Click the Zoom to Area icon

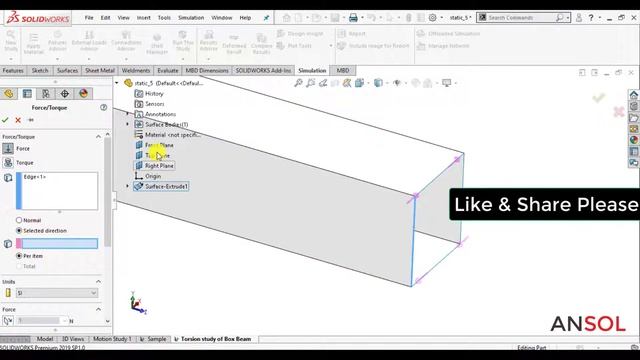click(x=311, y=83)
